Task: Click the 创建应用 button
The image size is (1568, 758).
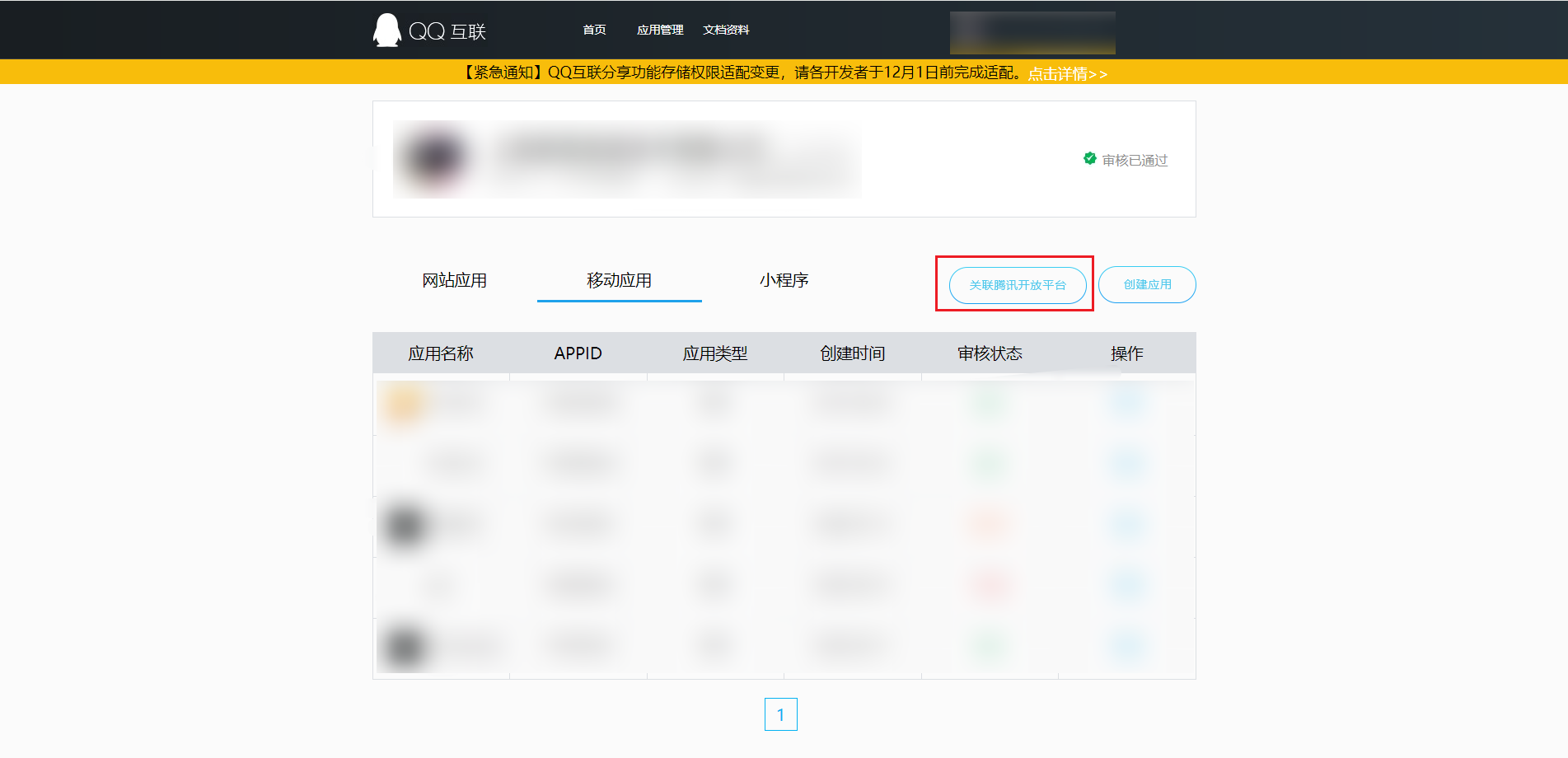Action: (x=1146, y=284)
